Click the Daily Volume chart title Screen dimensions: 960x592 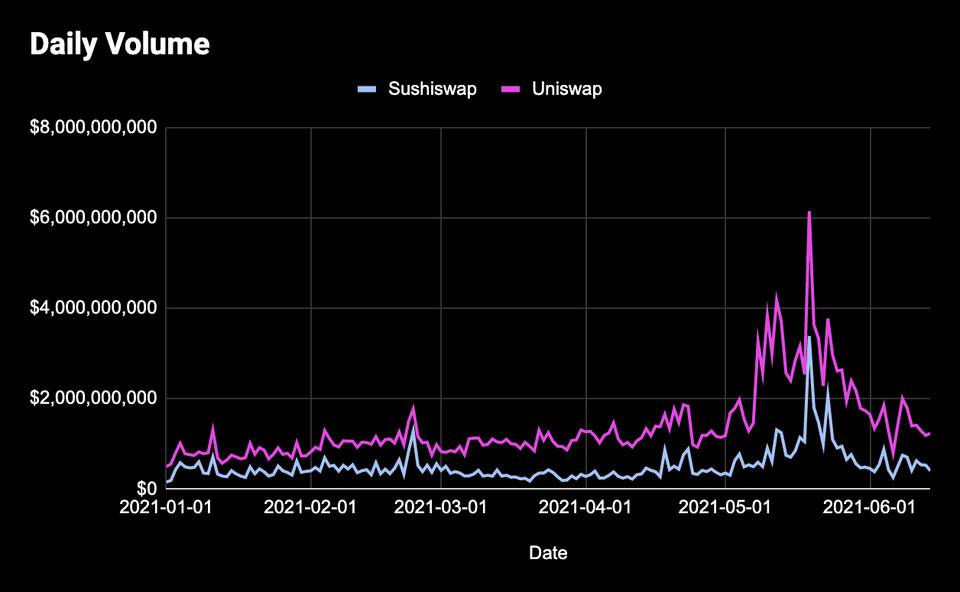click(120, 44)
